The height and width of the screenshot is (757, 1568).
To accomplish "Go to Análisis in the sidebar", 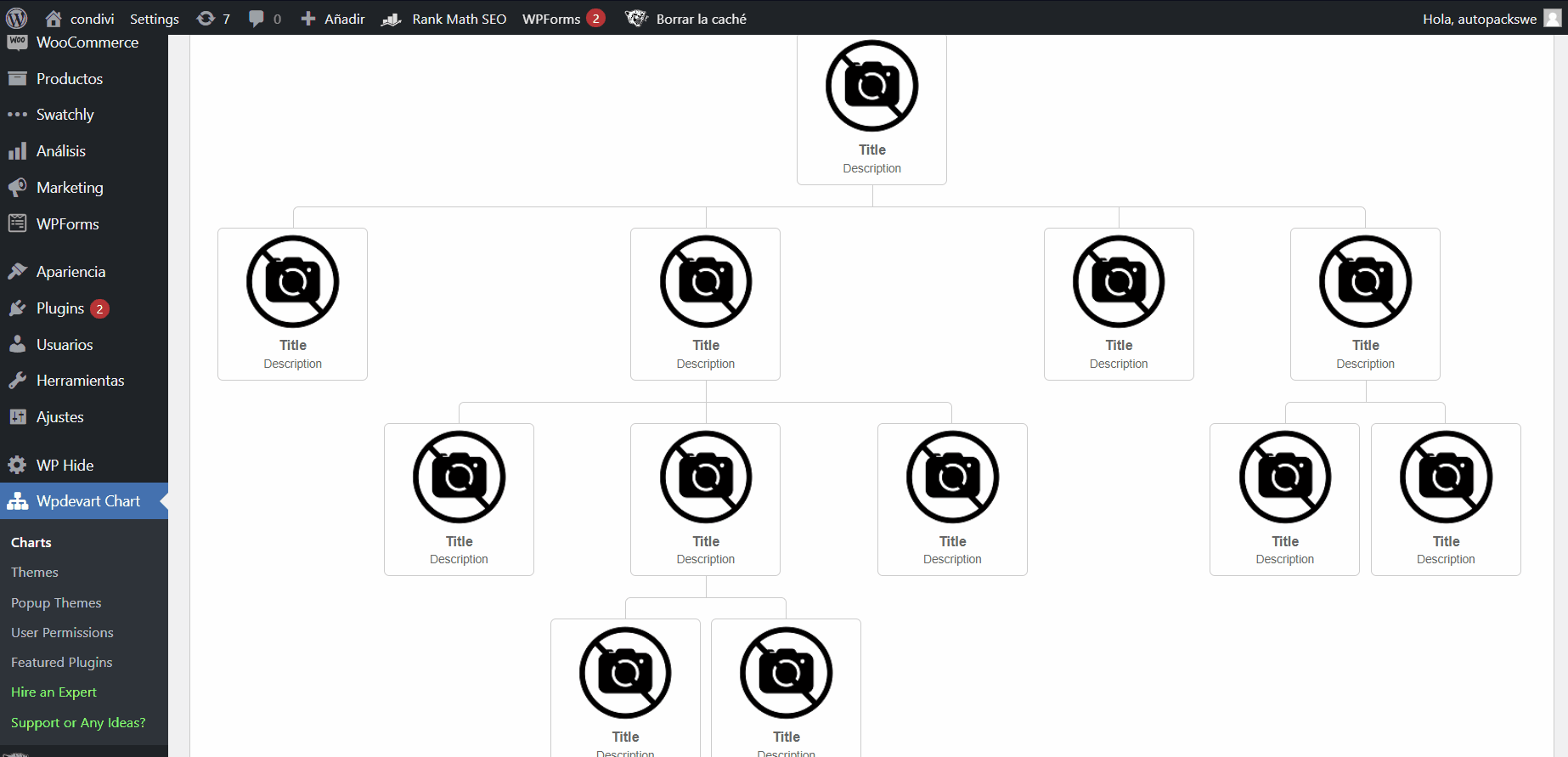I will (x=60, y=151).
